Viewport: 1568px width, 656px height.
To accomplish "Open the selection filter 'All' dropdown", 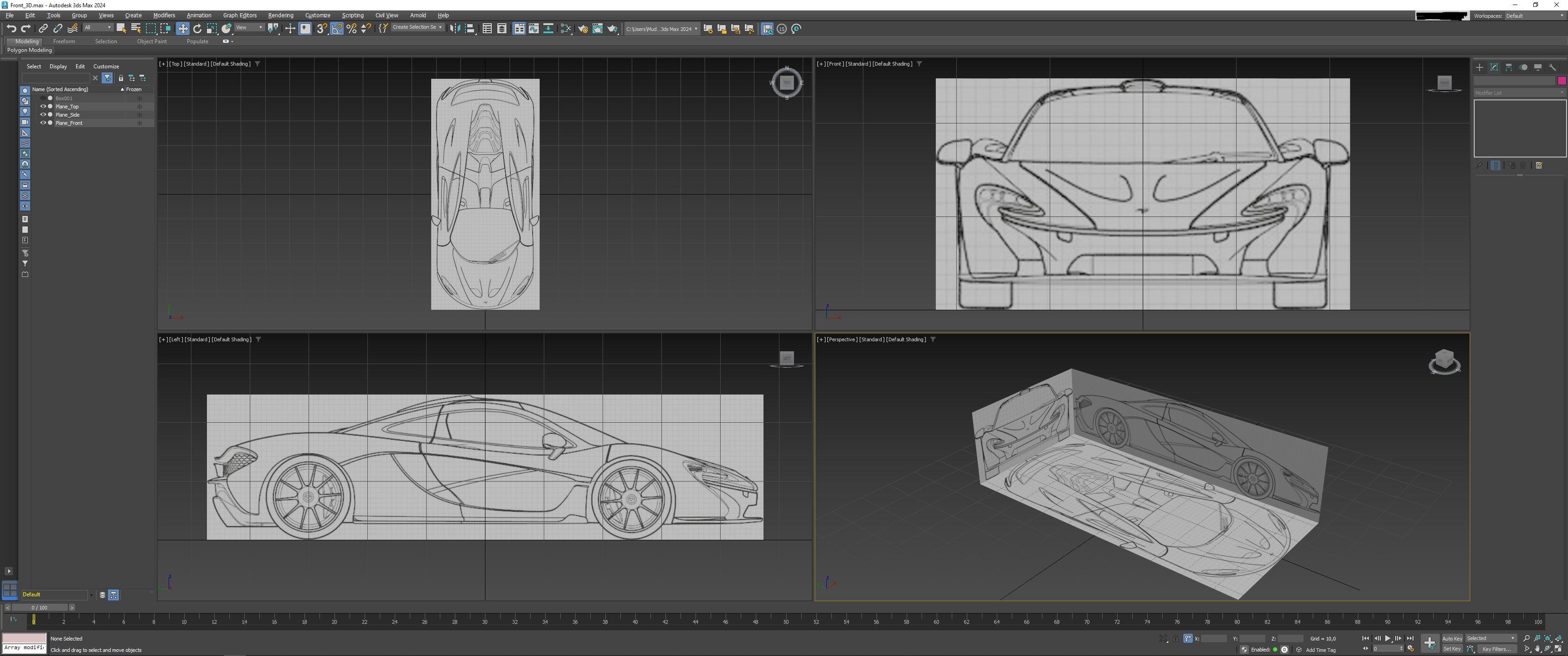I will tap(98, 27).
